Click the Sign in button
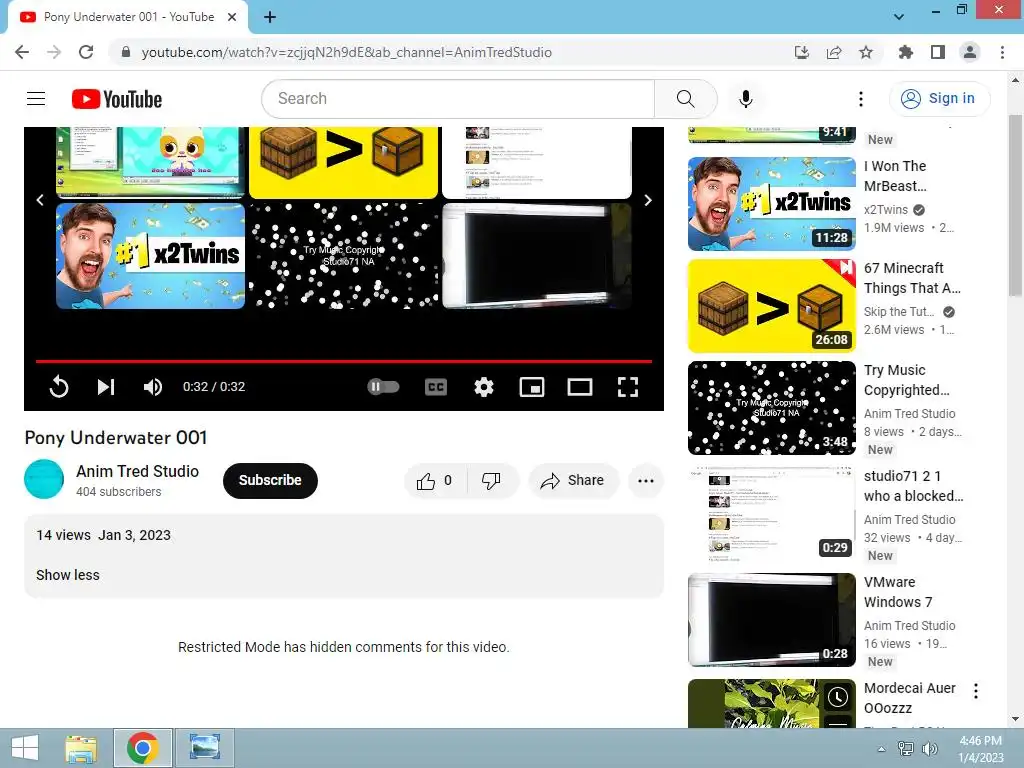 click(x=939, y=99)
